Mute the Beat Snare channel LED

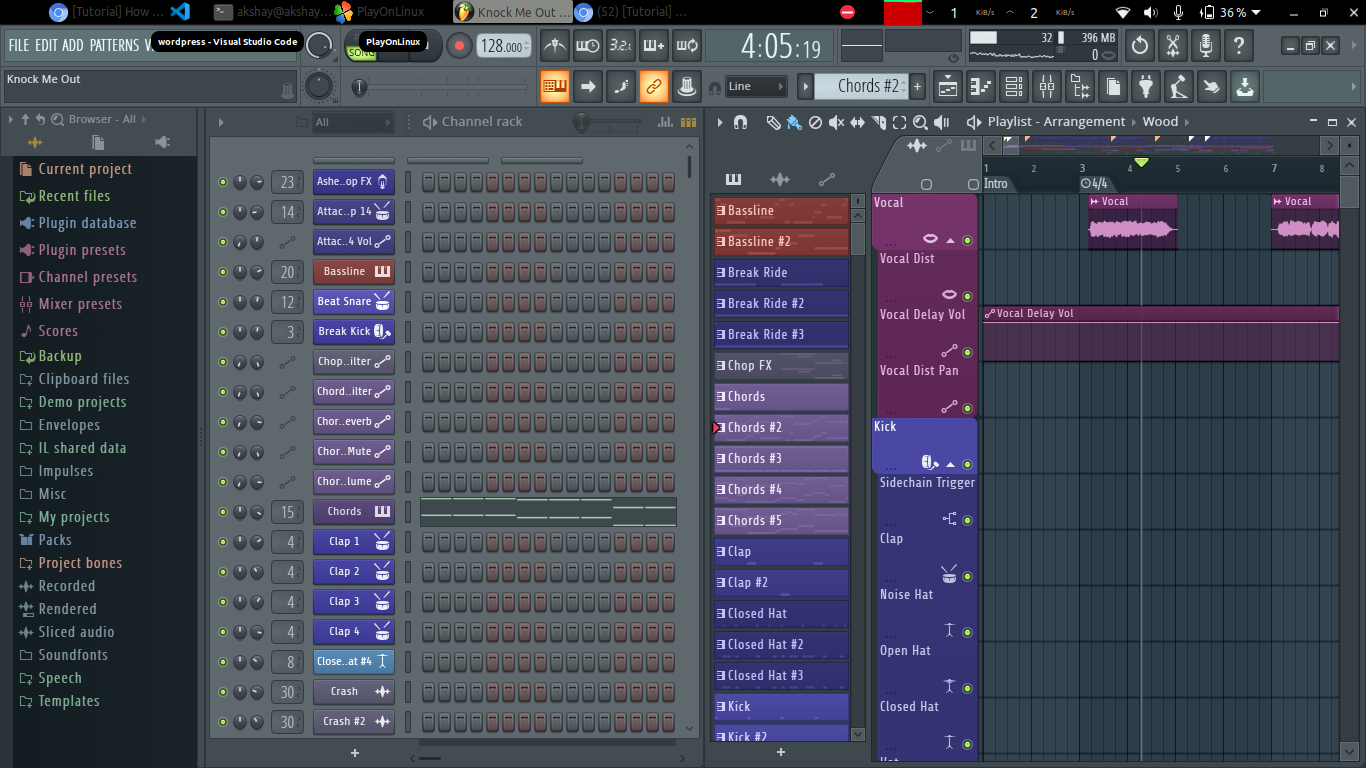click(223, 302)
